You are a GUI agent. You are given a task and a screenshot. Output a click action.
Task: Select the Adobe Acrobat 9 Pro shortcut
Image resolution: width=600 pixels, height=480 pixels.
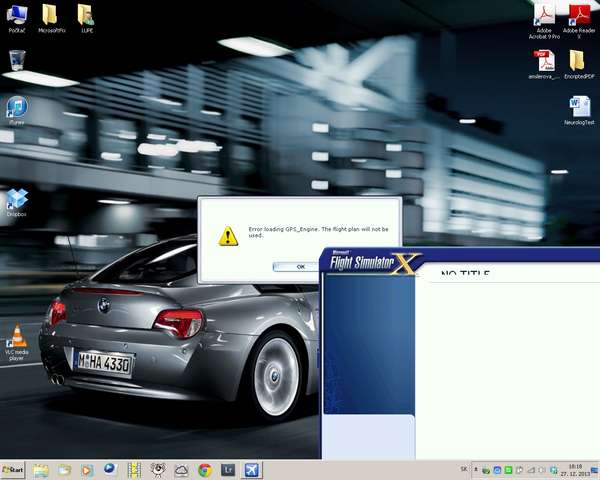544,21
